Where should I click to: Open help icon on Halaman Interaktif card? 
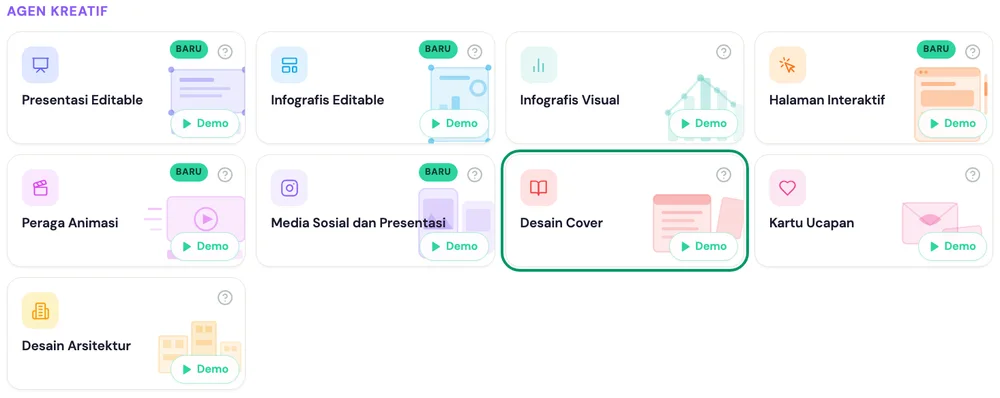click(x=973, y=52)
